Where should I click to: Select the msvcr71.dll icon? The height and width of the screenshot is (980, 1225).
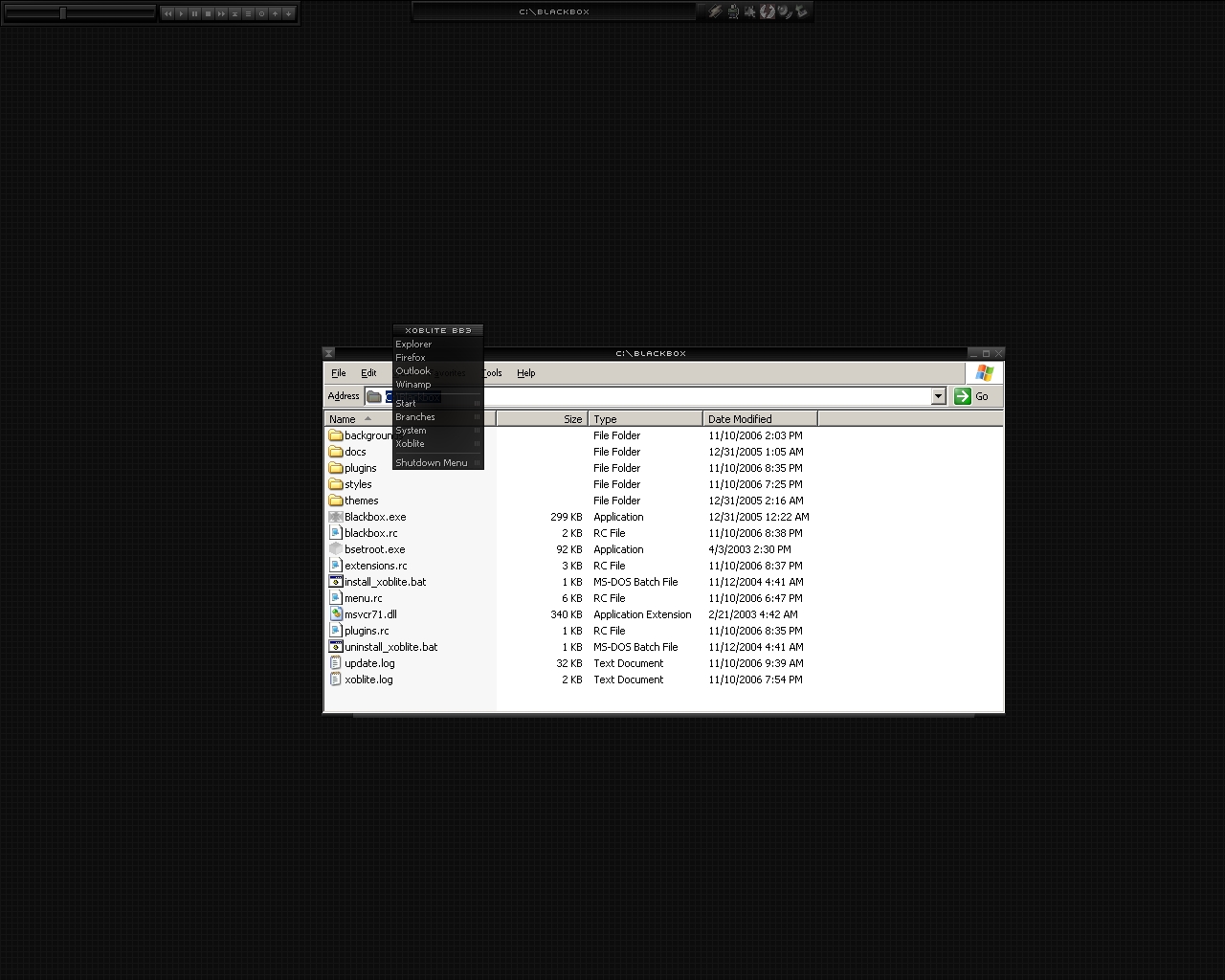tap(336, 614)
